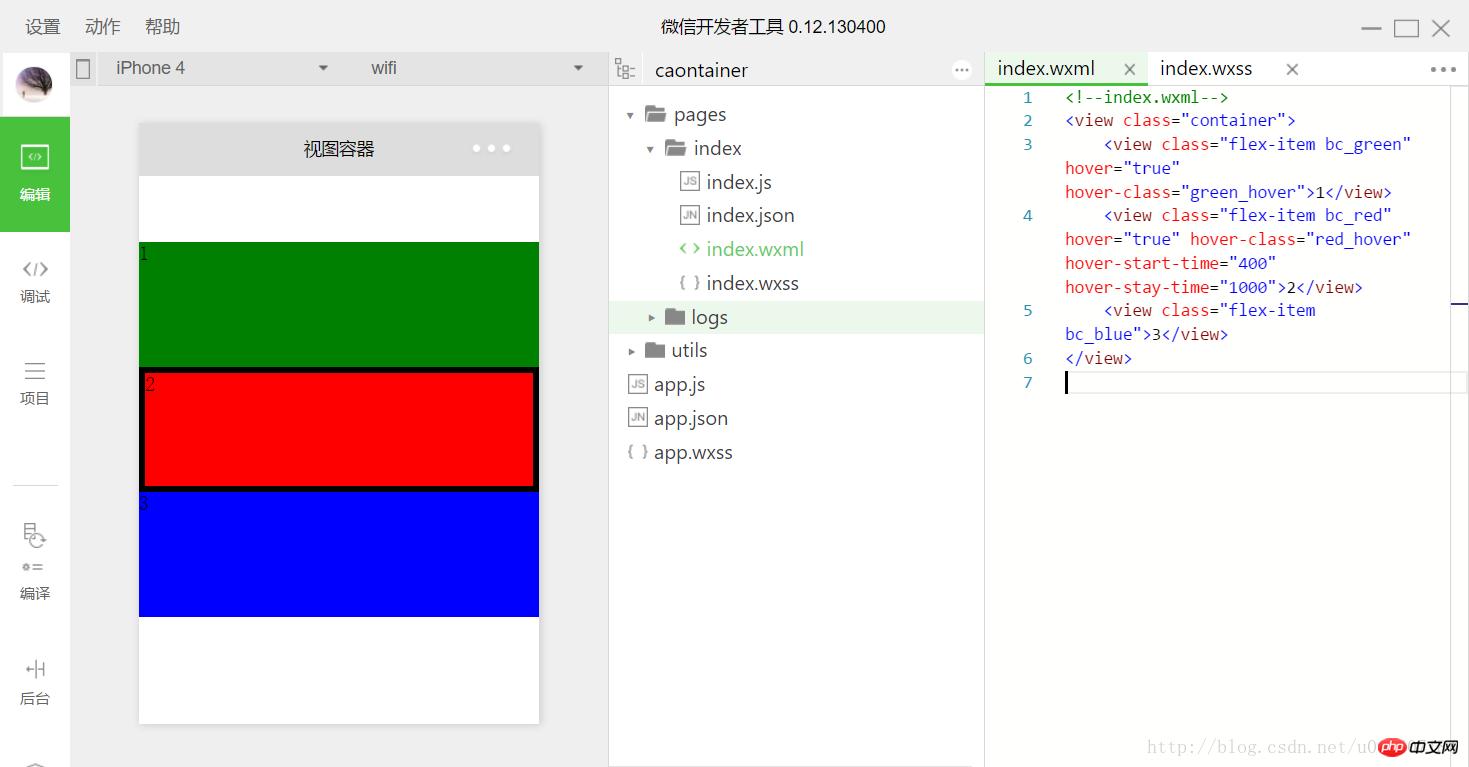Image resolution: width=1469 pixels, height=767 pixels.
Task: Click the file tree icon beside caontainer
Action: pyautogui.click(x=625, y=69)
